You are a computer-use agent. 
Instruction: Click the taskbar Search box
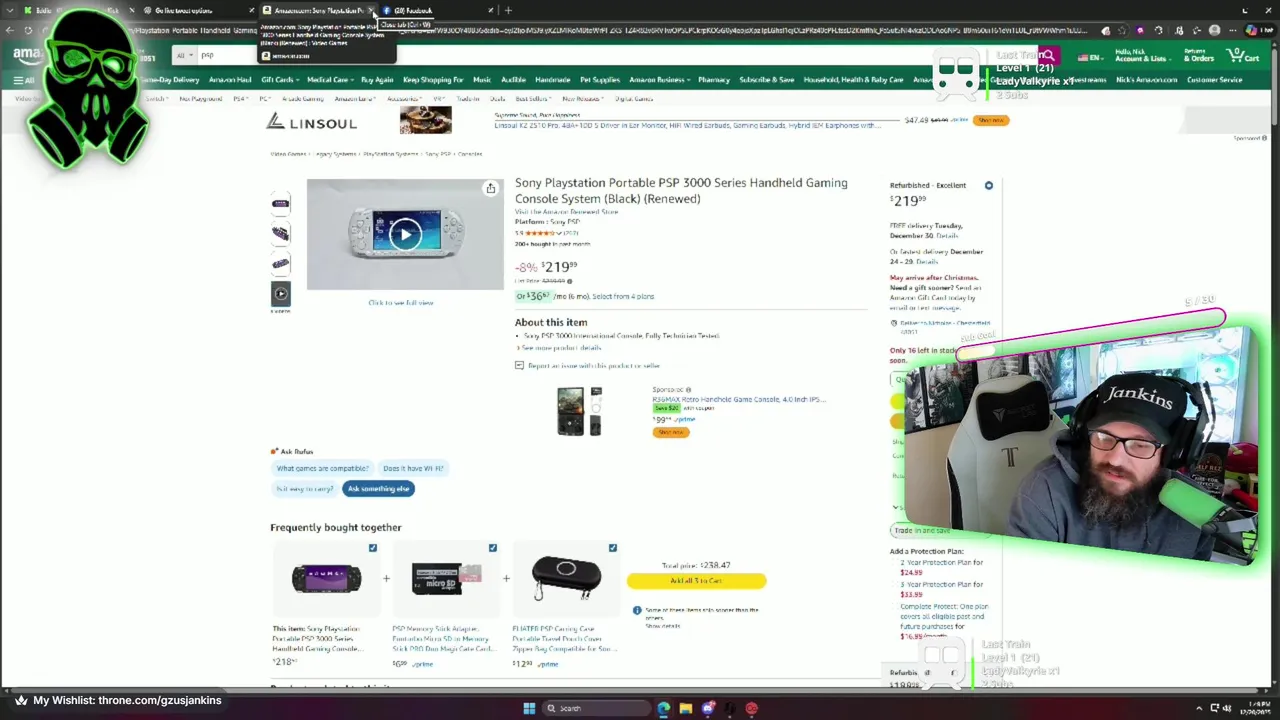click(595, 708)
